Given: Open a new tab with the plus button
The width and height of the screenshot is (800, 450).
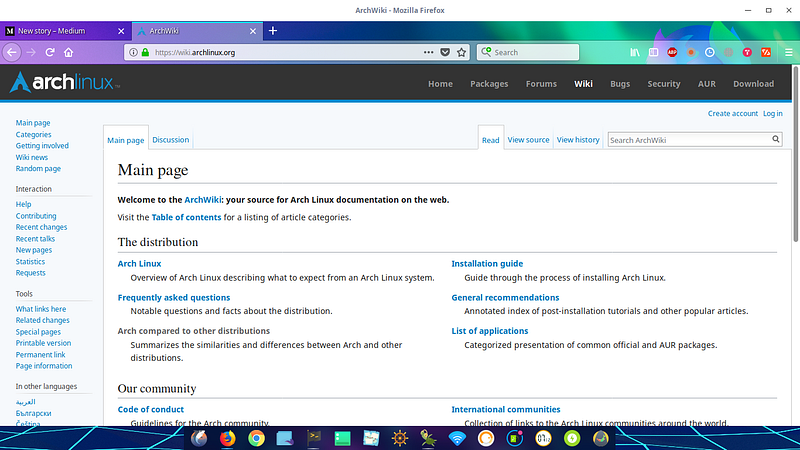Looking at the screenshot, I should pos(273,31).
